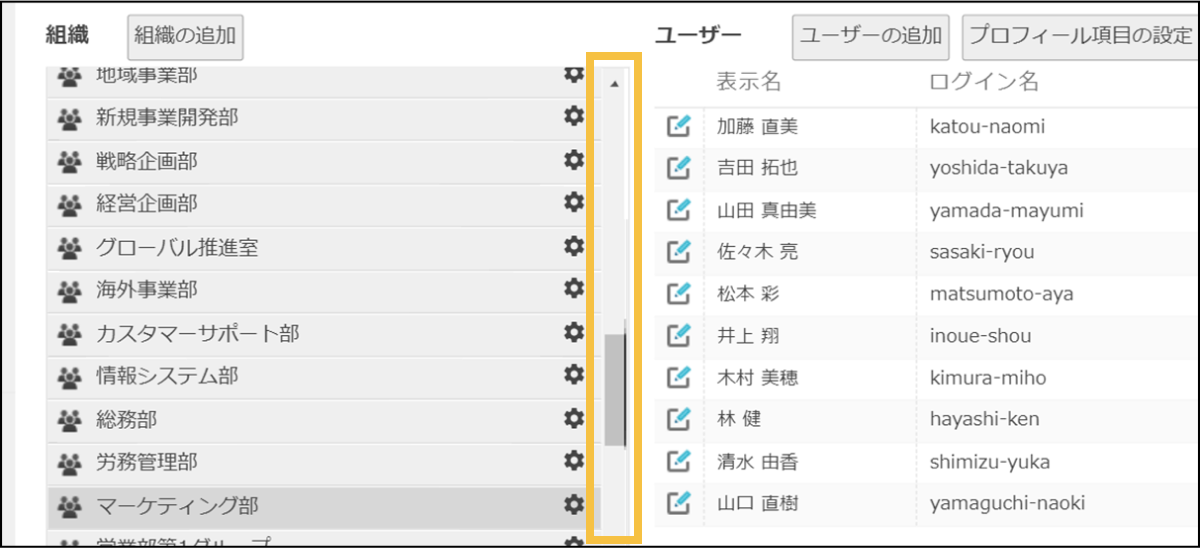Open settings gear for 新規事業開発部

coord(574,116)
